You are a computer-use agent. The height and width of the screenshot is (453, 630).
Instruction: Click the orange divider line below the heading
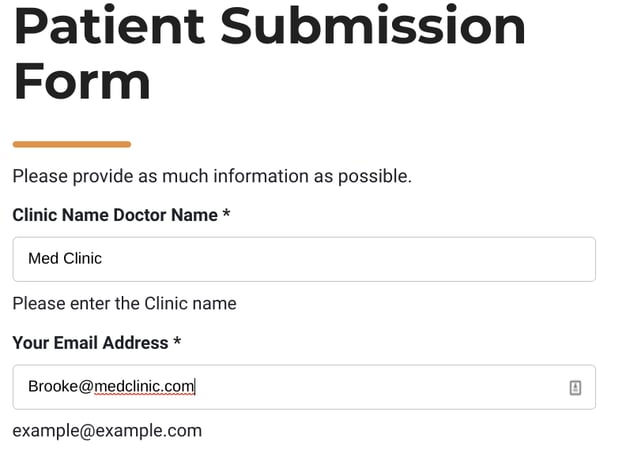tap(72, 144)
